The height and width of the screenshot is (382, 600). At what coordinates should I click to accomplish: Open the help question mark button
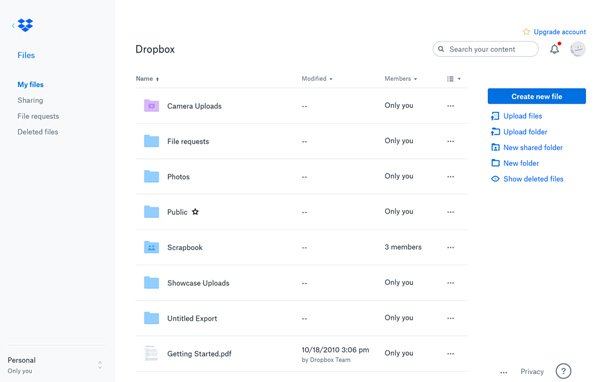(563, 371)
